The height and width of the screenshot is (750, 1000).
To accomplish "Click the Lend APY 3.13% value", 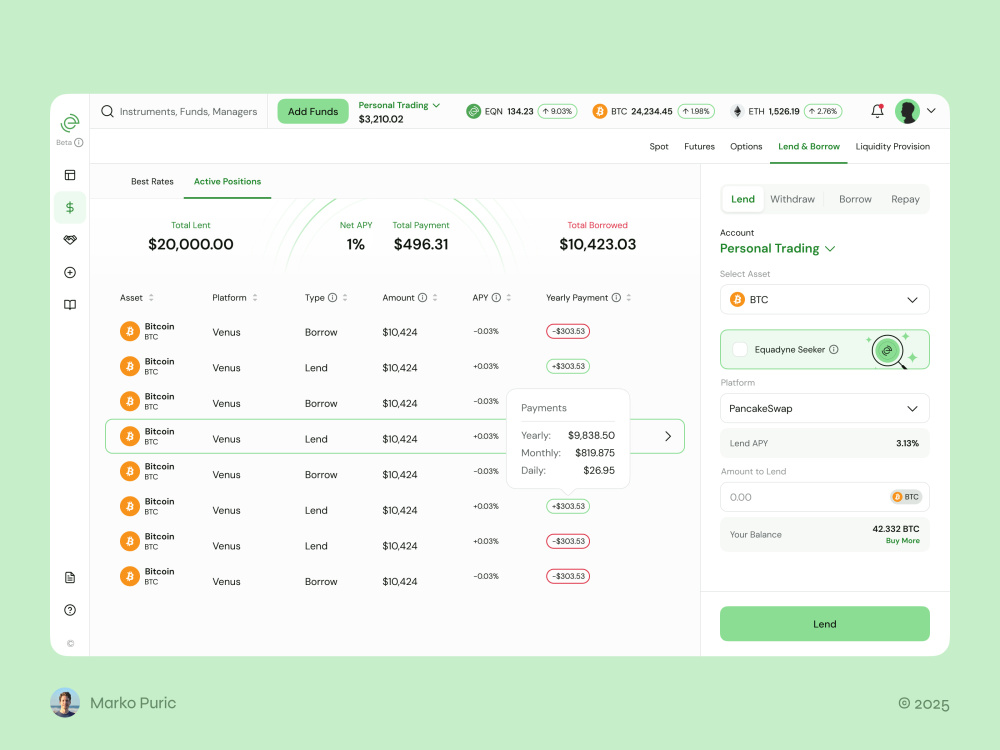I will click(907, 443).
